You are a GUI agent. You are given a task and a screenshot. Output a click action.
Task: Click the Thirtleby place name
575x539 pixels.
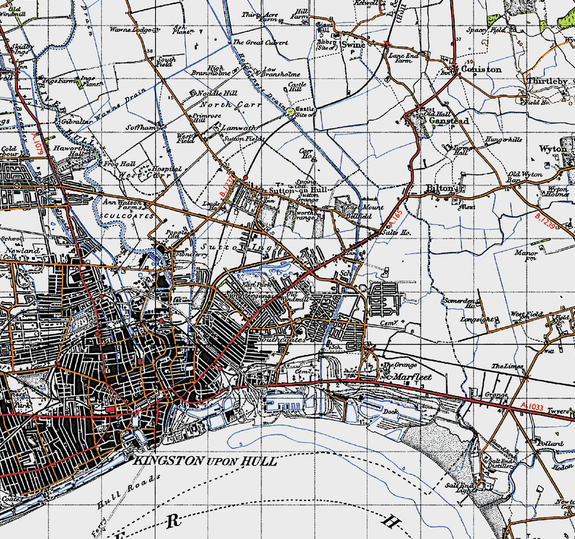tap(548, 81)
